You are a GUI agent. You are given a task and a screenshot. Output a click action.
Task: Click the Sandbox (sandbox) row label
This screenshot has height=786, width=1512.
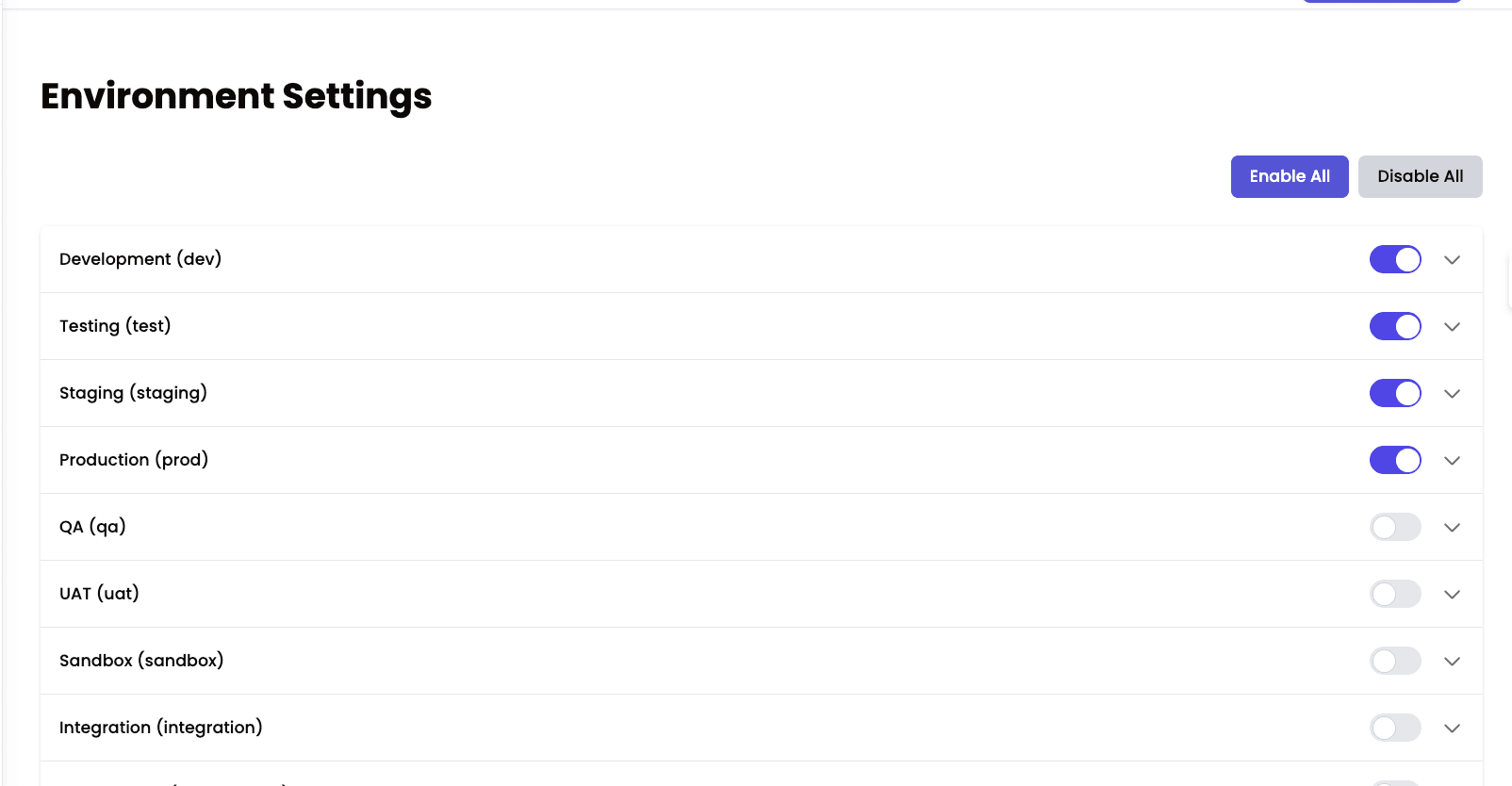pyautogui.click(x=141, y=661)
